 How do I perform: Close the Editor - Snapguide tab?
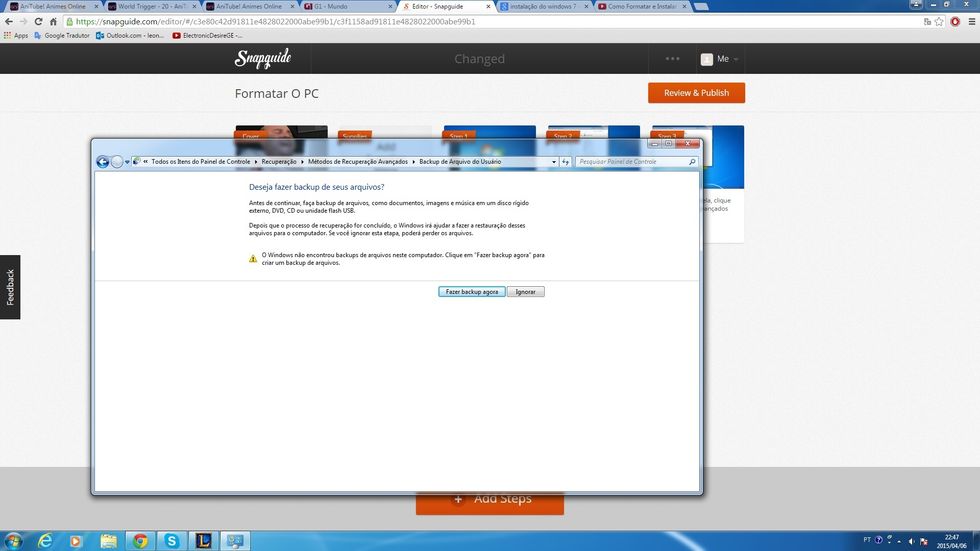(489, 6)
